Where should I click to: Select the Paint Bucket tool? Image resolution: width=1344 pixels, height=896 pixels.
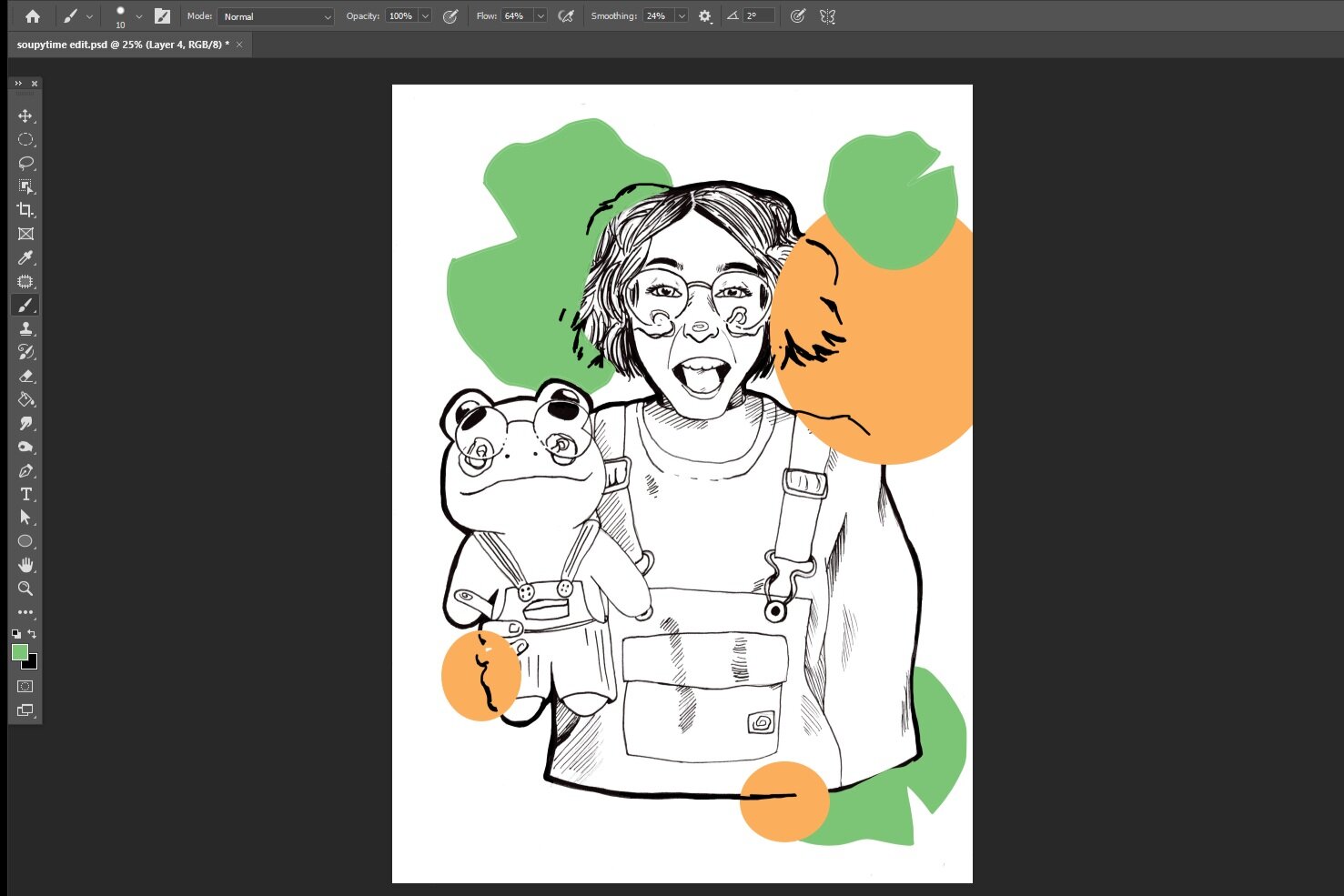click(x=25, y=399)
